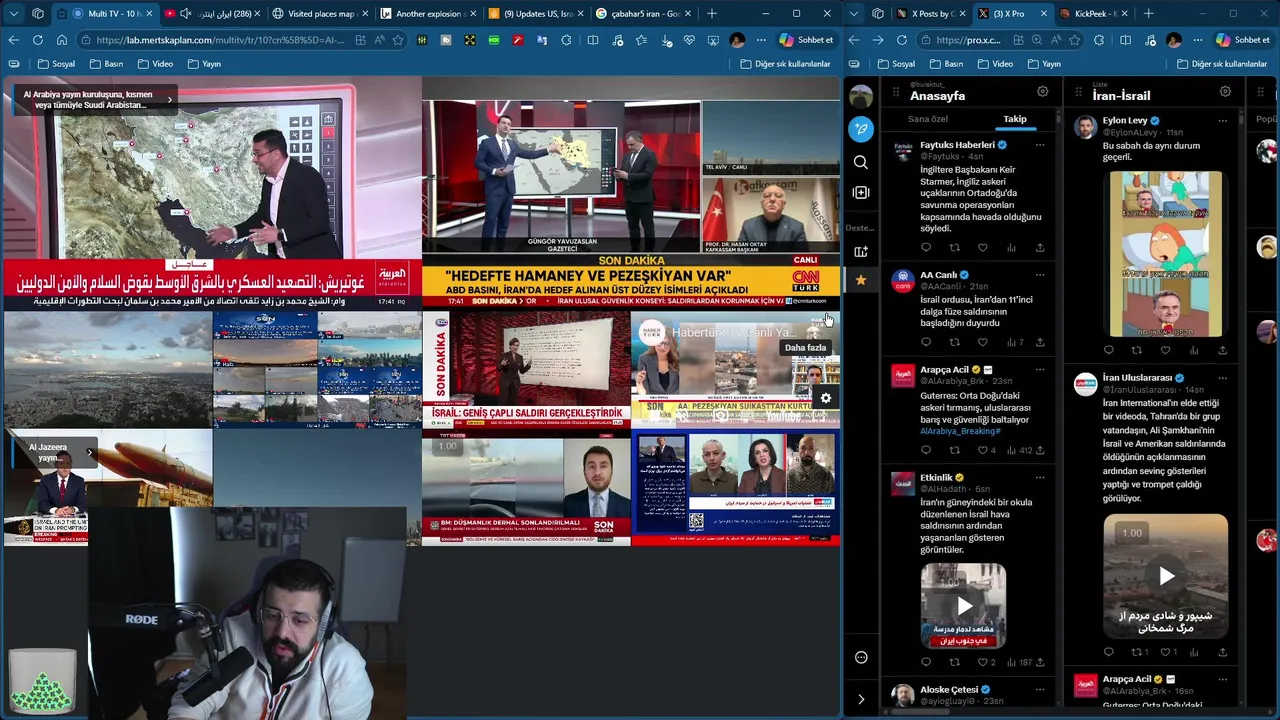Open left browser Sohbet et Copilot button
This screenshot has width=1280, height=720.
(806, 40)
